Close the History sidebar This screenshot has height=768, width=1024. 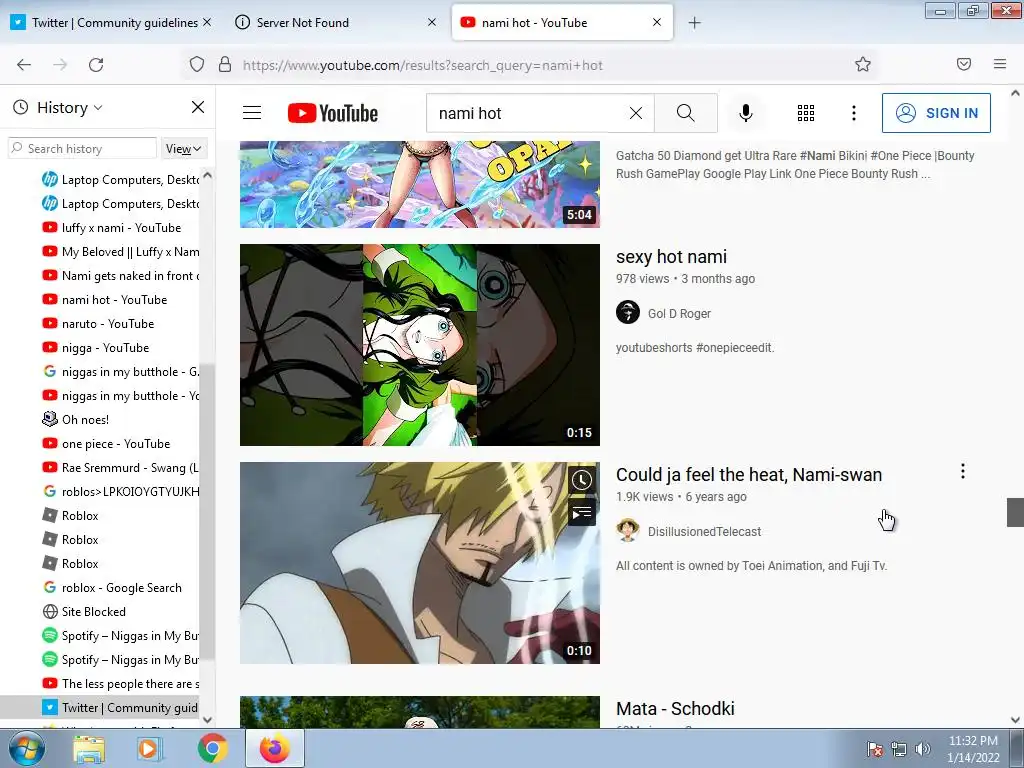[x=198, y=107]
